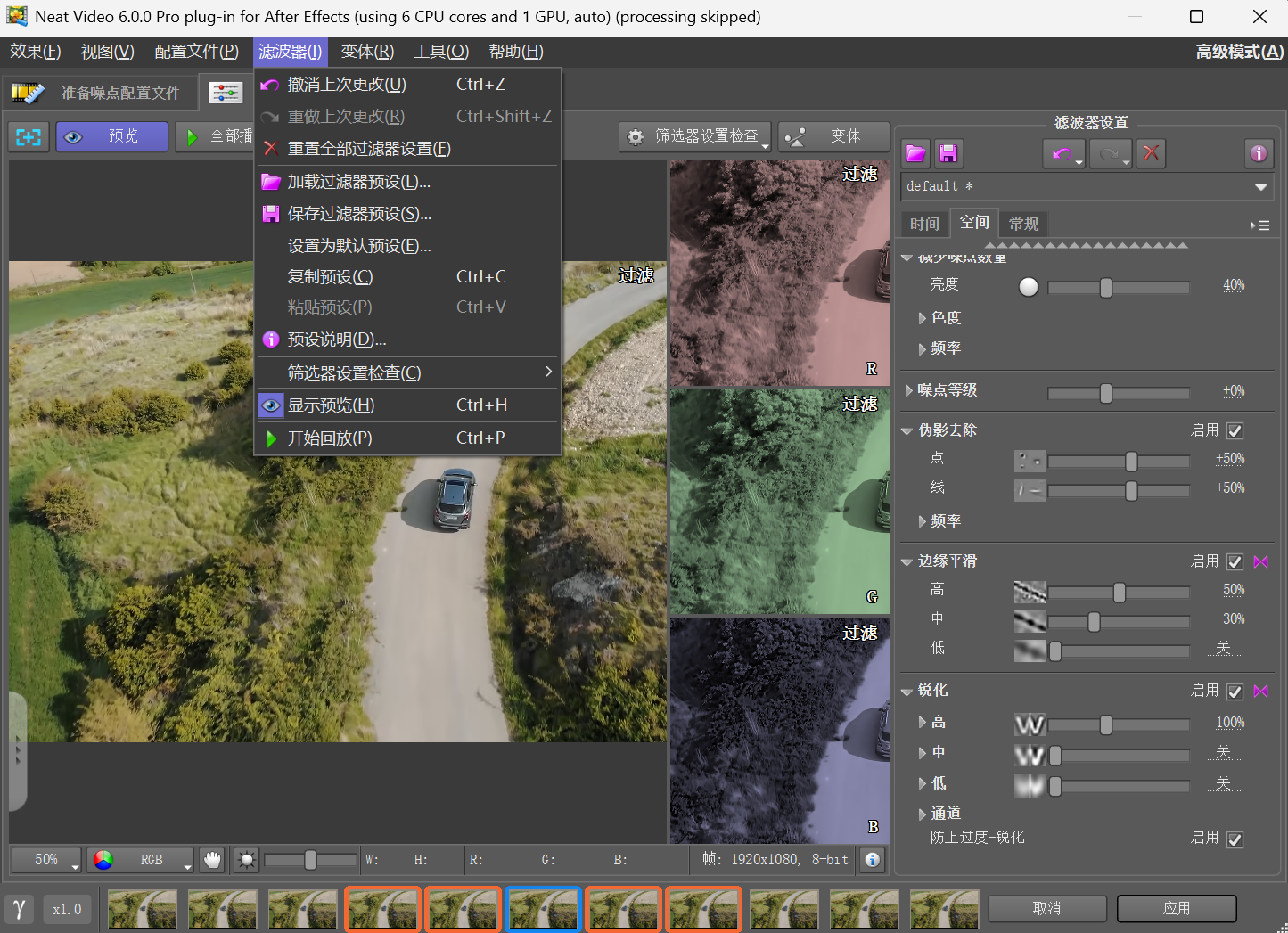Screen dimensions: 1288x933
Task: Open the 准备噪点配置文件 tab
Action: pos(102,93)
